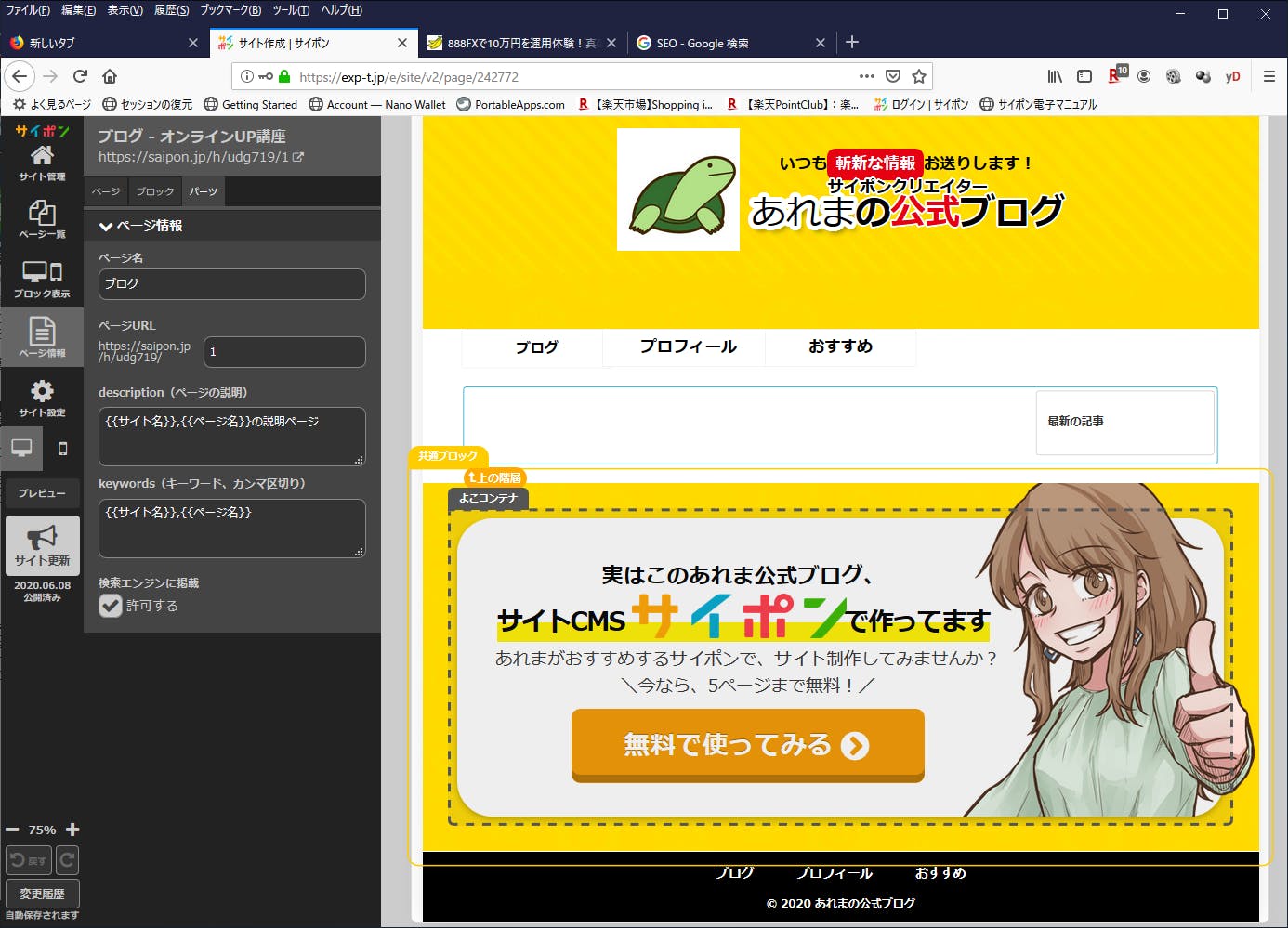Click プロフィール in the site navigation
Viewport: 1288px width, 928px height.
click(688, 346)
